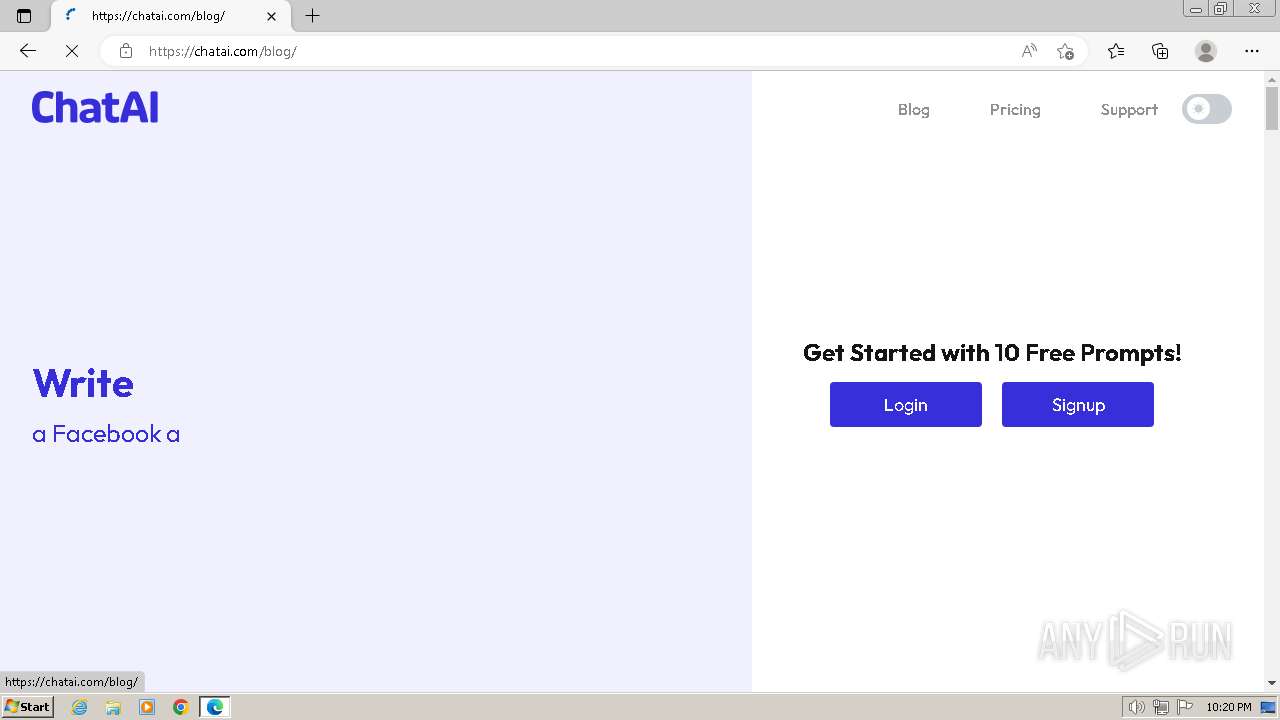Viewport: 1280px width, 720px height.
Task: Click the vertical scrollbar thumb
Action: coord(1272,108)
